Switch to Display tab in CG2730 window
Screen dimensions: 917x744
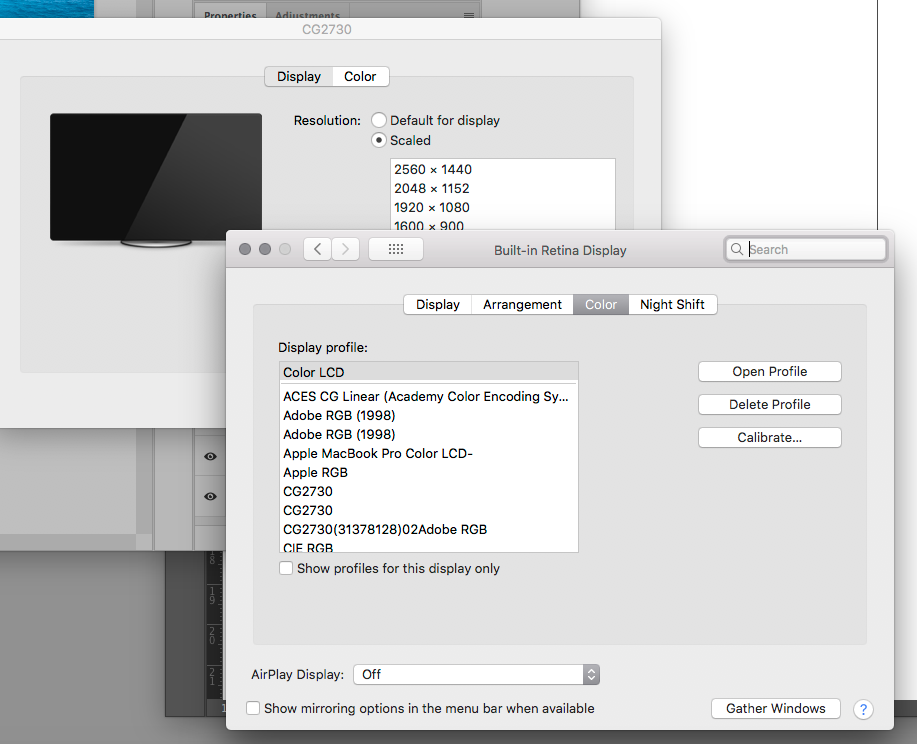point(299,77)
